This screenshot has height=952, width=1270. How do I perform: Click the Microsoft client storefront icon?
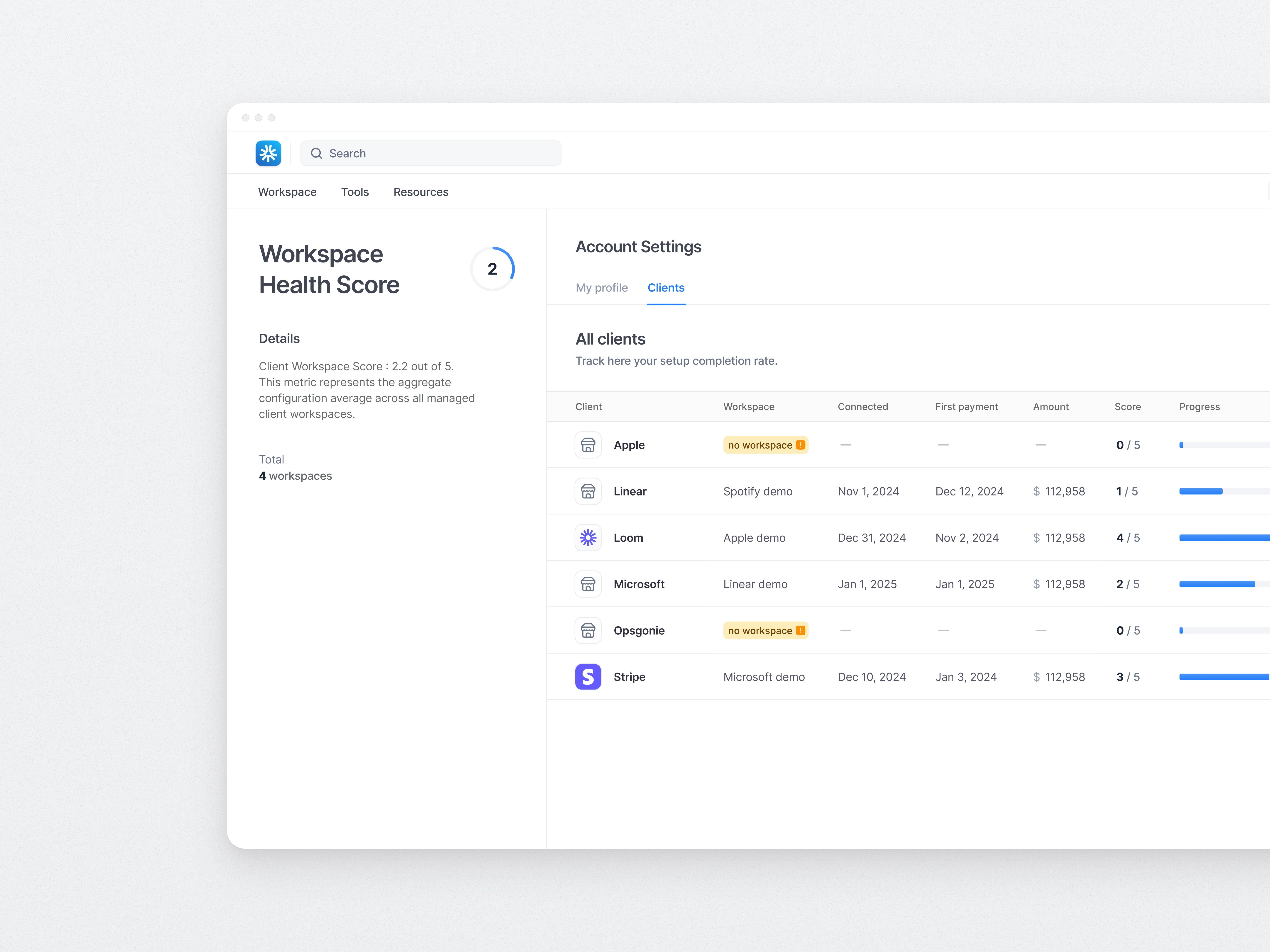tap(588, 584)
